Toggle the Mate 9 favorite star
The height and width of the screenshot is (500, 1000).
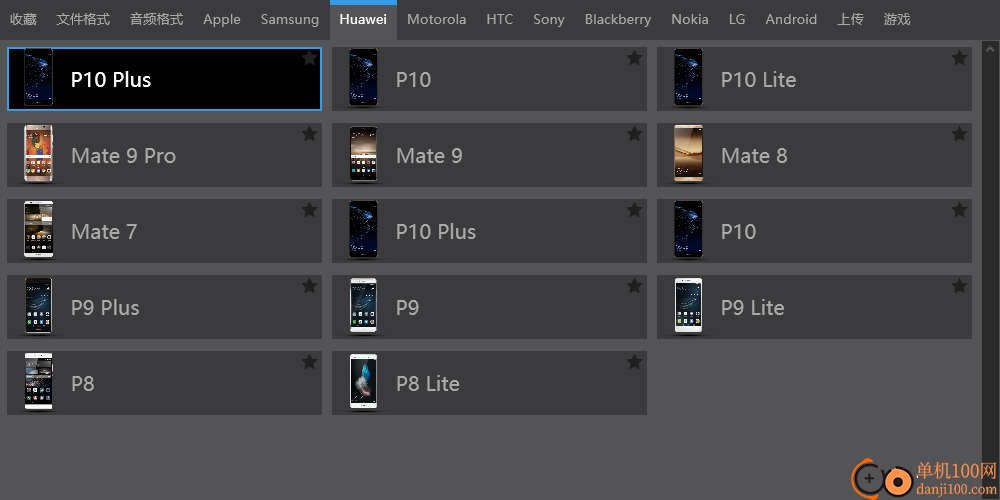coord(634,134)
